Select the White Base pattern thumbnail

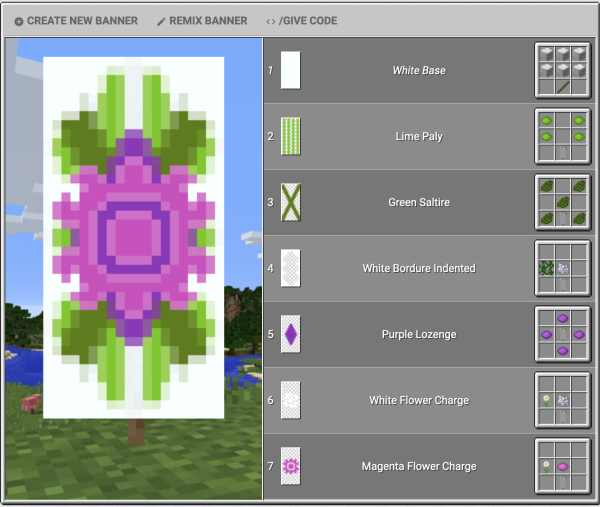click(x=291, y=71)
